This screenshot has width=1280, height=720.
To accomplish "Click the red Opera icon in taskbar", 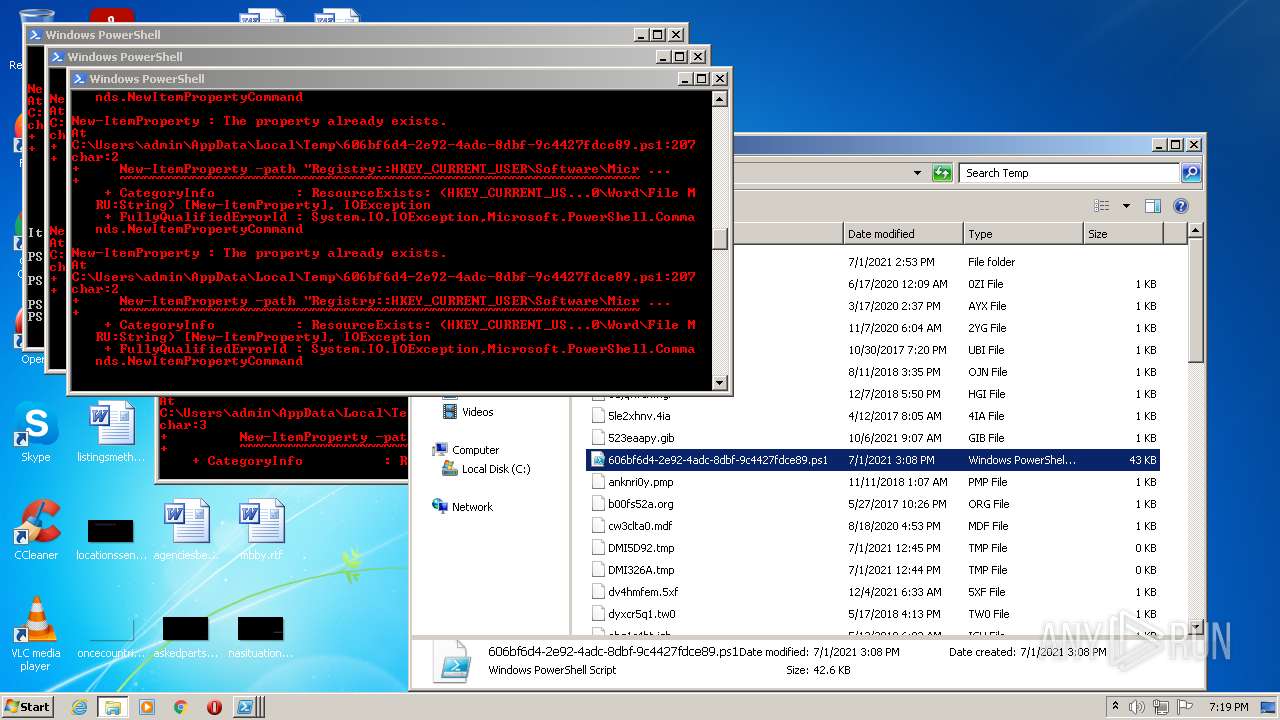I will point(214,707).
